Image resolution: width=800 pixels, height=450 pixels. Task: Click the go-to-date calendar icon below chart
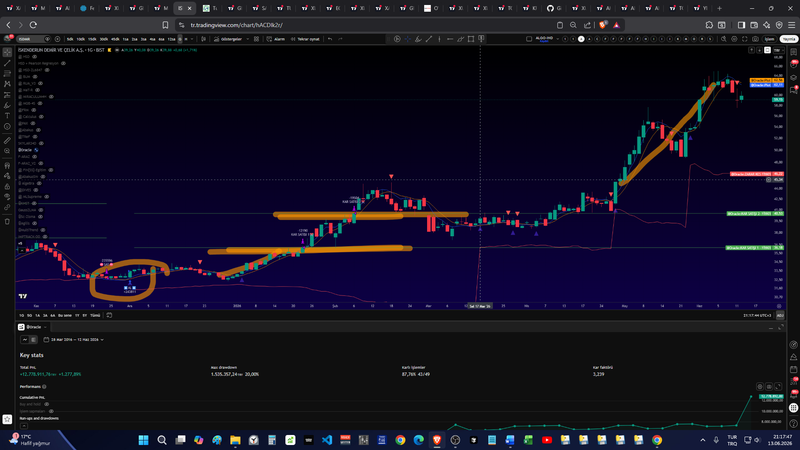click(109, 315)
